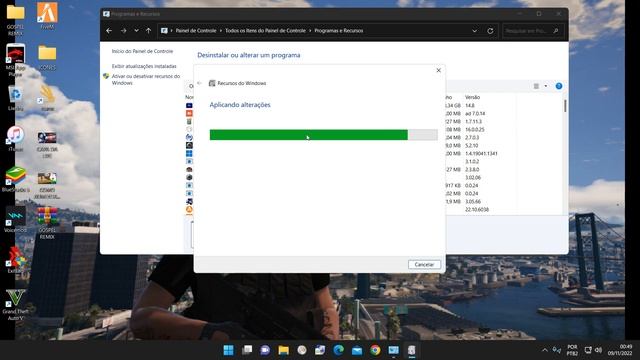
Task: Switch POR PTB2 keyboard language
Action: coord(572,350)
